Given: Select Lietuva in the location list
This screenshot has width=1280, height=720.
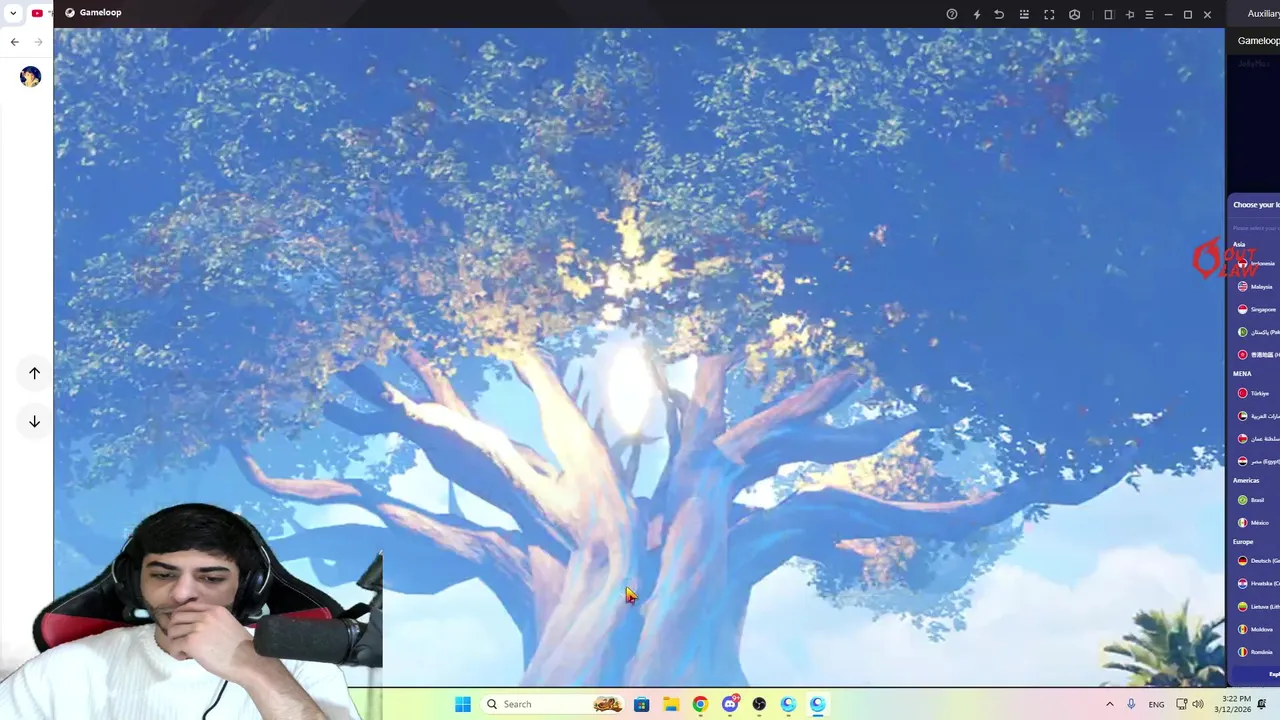Looking at the screenshot, I should click(x=1258, y=607).
